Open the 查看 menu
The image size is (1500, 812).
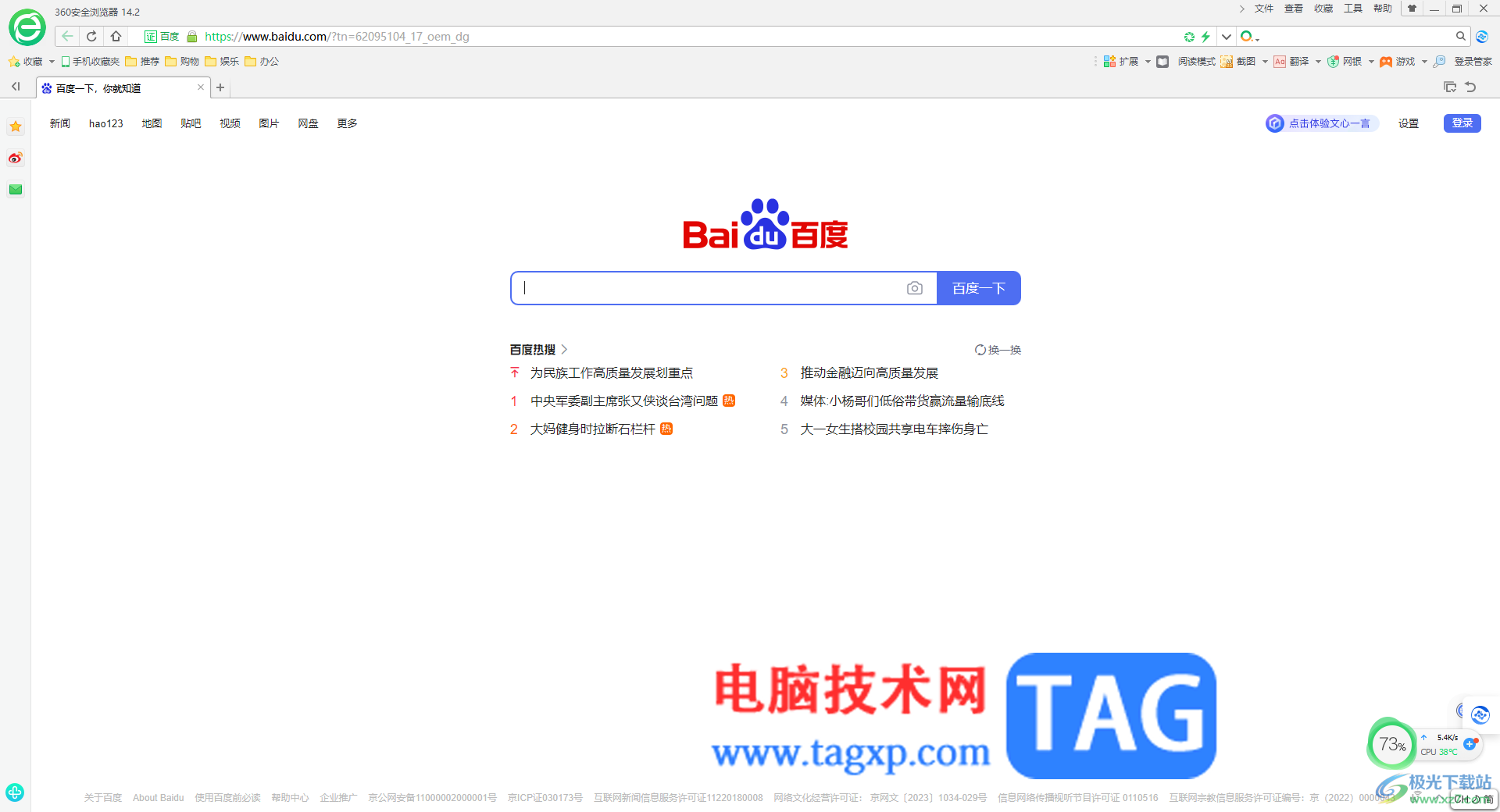tap(1294, 9)
